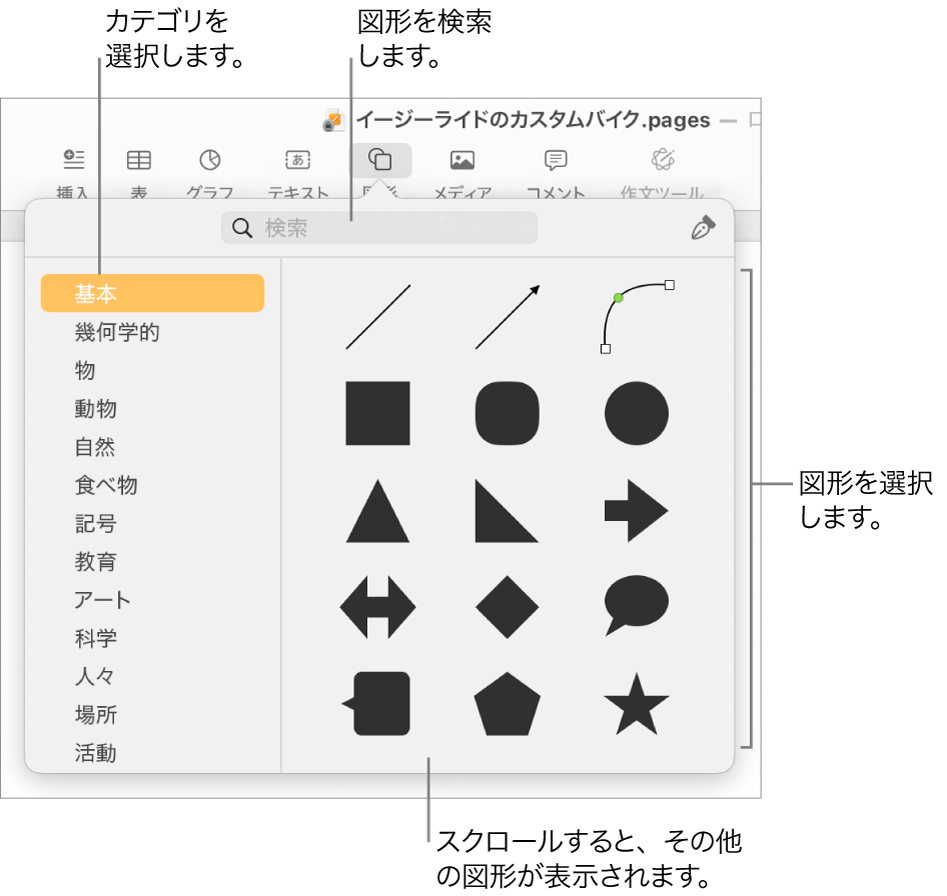Open the 挿入 (Insert) menu icon

tap(74, 160)
